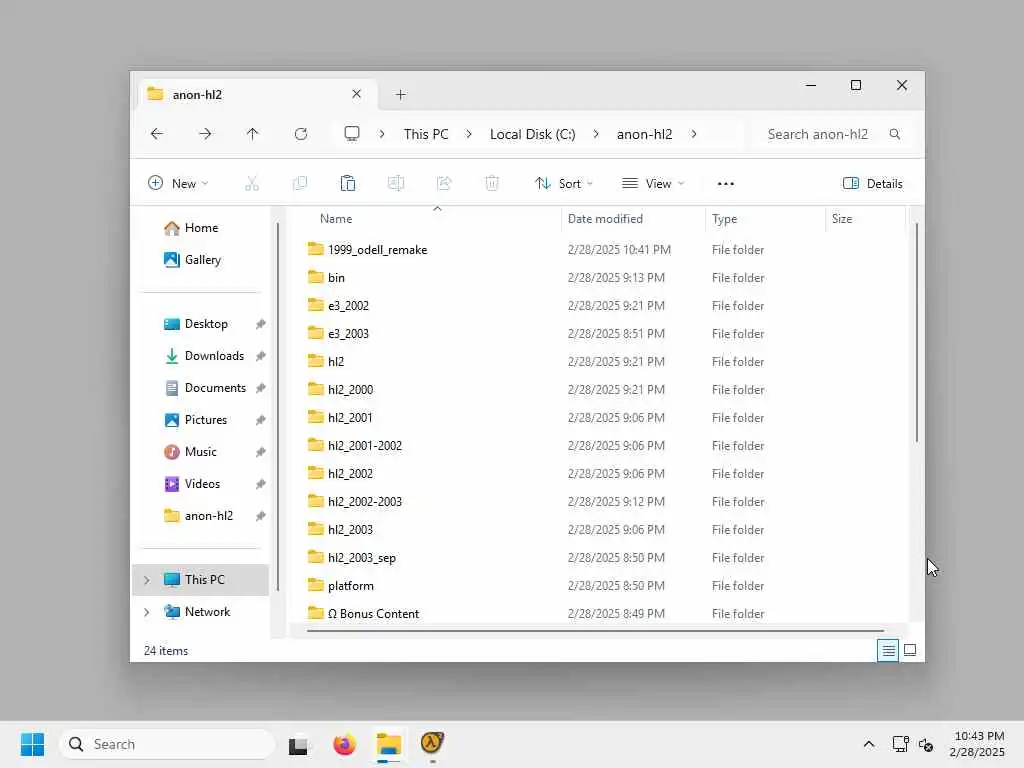Click the Cut scissors icon
Viewport: 1024px width, 768px height.
click(252, 184)
